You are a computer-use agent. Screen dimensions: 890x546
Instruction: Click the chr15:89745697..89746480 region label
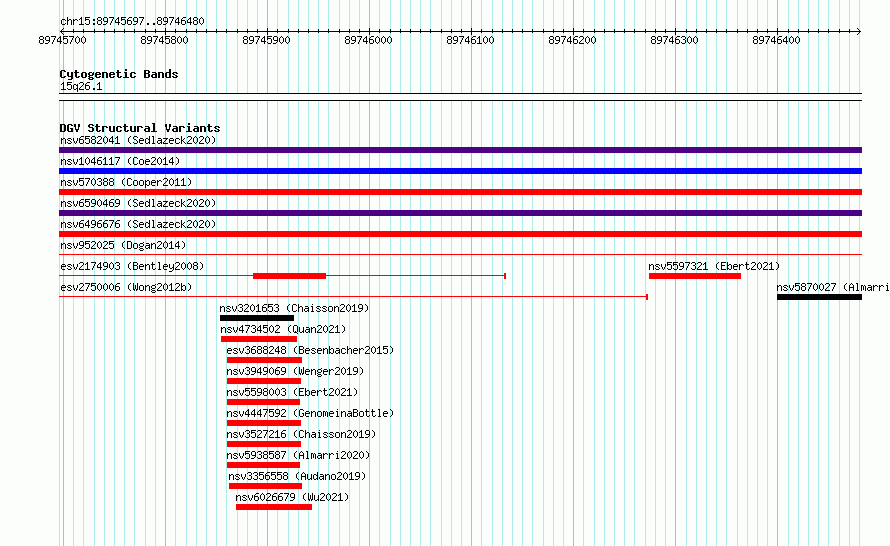[x=132, y=21]
